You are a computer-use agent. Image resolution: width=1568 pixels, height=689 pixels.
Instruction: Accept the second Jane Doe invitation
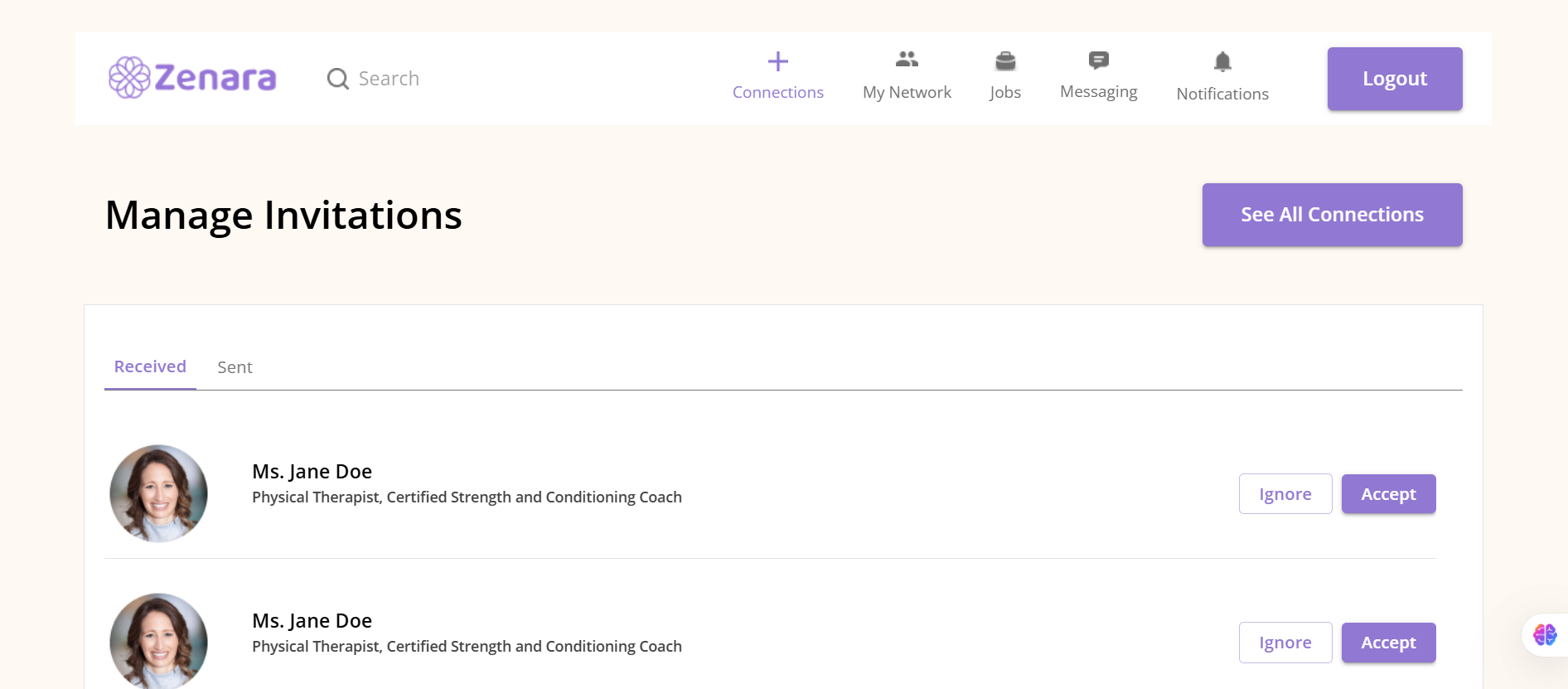(1388, 643)
